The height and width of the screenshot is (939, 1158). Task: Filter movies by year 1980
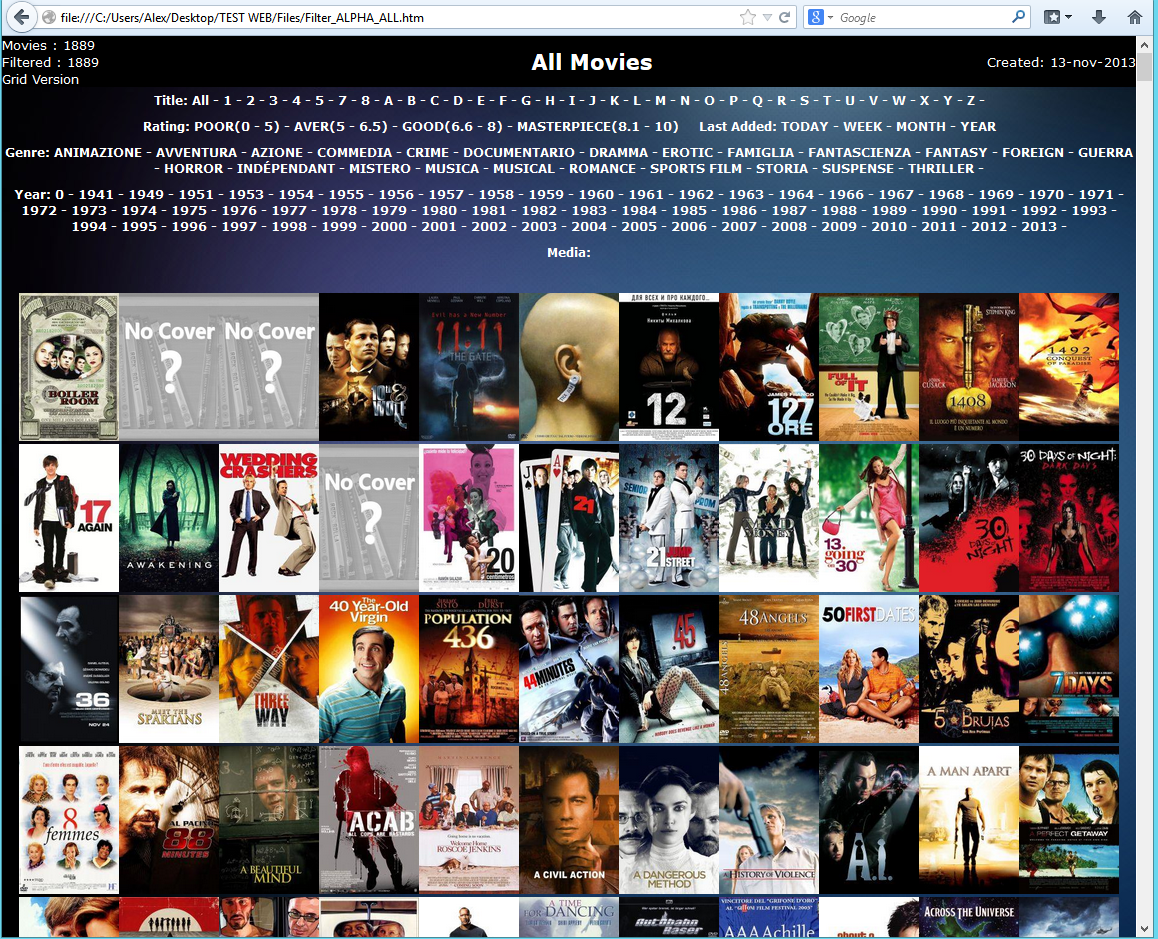pyautogui.click(x=439, y=210)
